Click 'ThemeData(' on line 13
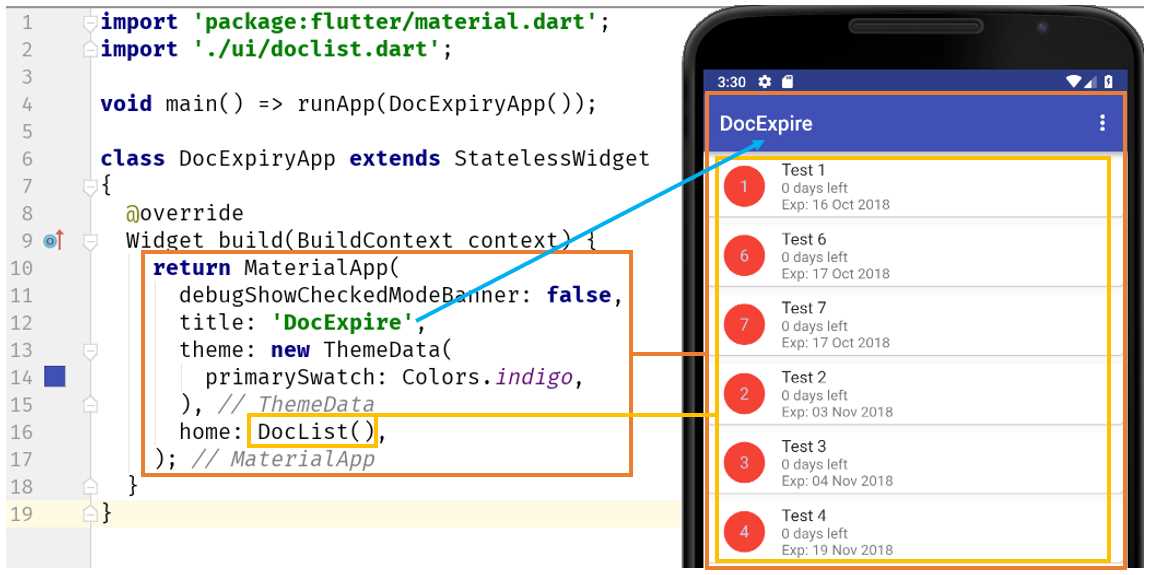The height and width of the screenshot is (575, 1155). tap(386, 350)
